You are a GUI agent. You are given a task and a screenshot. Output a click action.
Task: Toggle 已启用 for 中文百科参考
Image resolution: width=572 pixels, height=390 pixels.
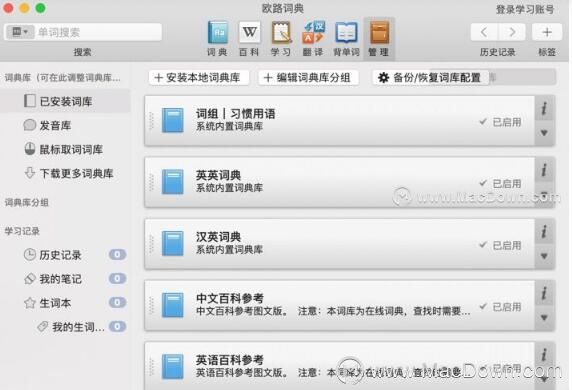[x=500, y=307]
